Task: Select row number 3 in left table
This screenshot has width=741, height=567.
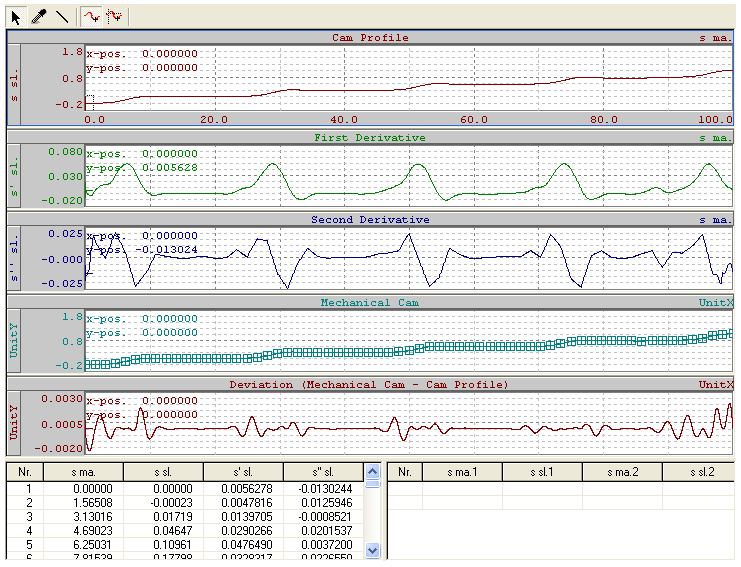Action: 25,517
